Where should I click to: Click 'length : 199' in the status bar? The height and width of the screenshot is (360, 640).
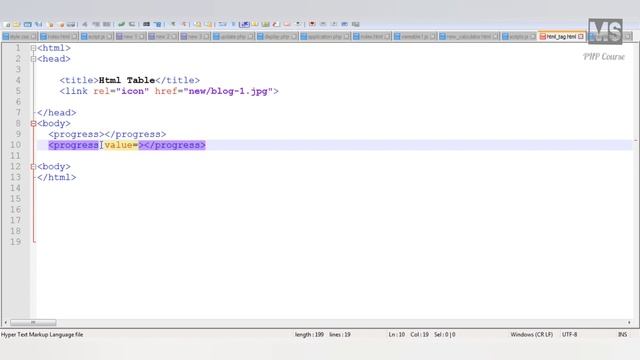(x=309, y=334)
